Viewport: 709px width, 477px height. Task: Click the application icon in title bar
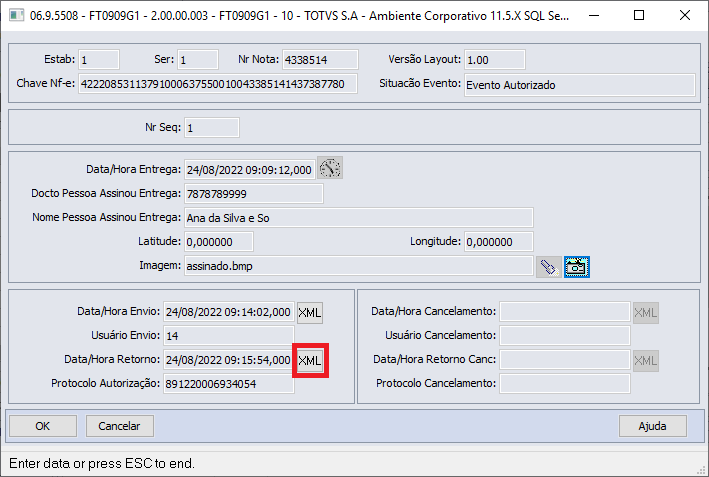click(16, 15)
